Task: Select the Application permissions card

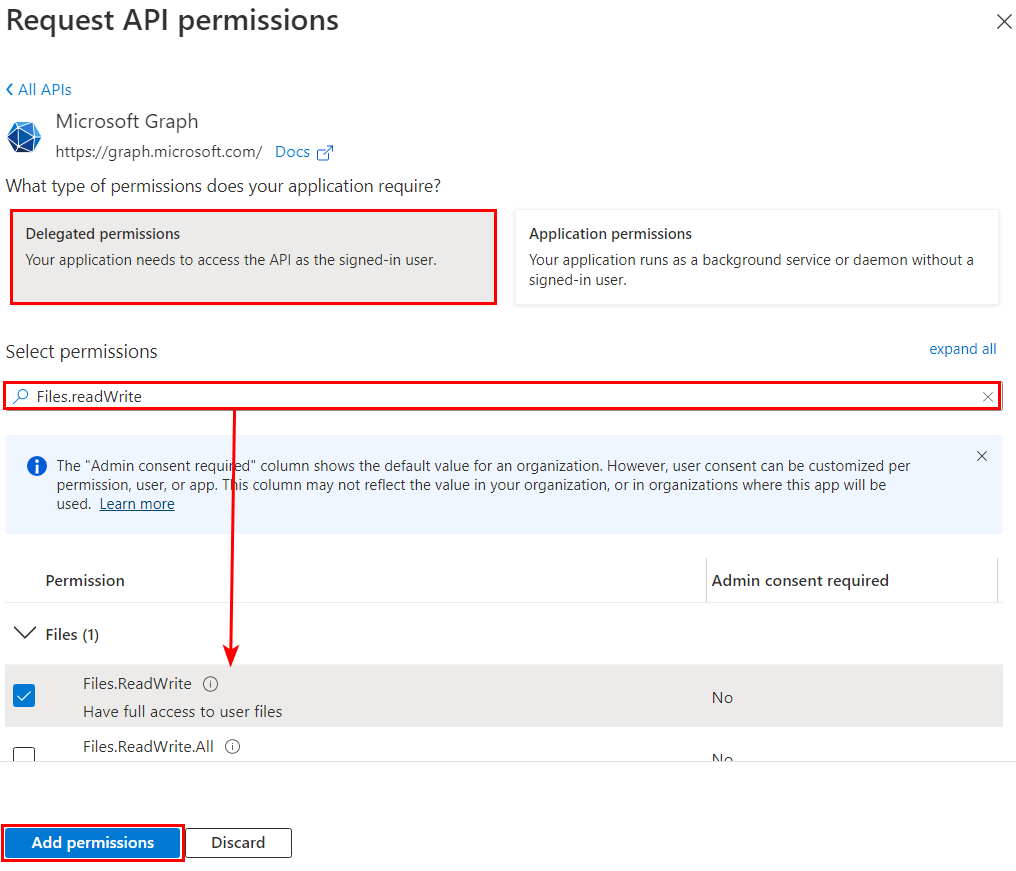Action: coord(756,257)
